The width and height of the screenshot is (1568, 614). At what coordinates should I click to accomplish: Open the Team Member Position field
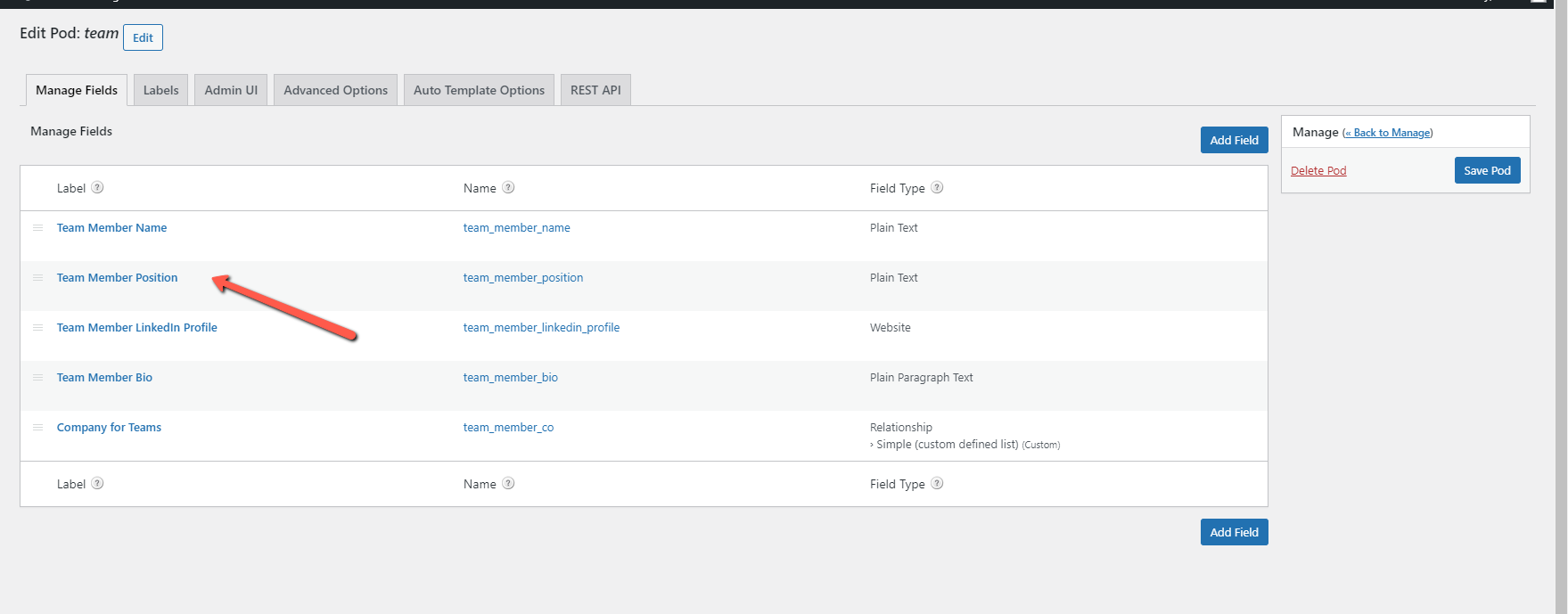pyautogui.click(x=117, y=278)
